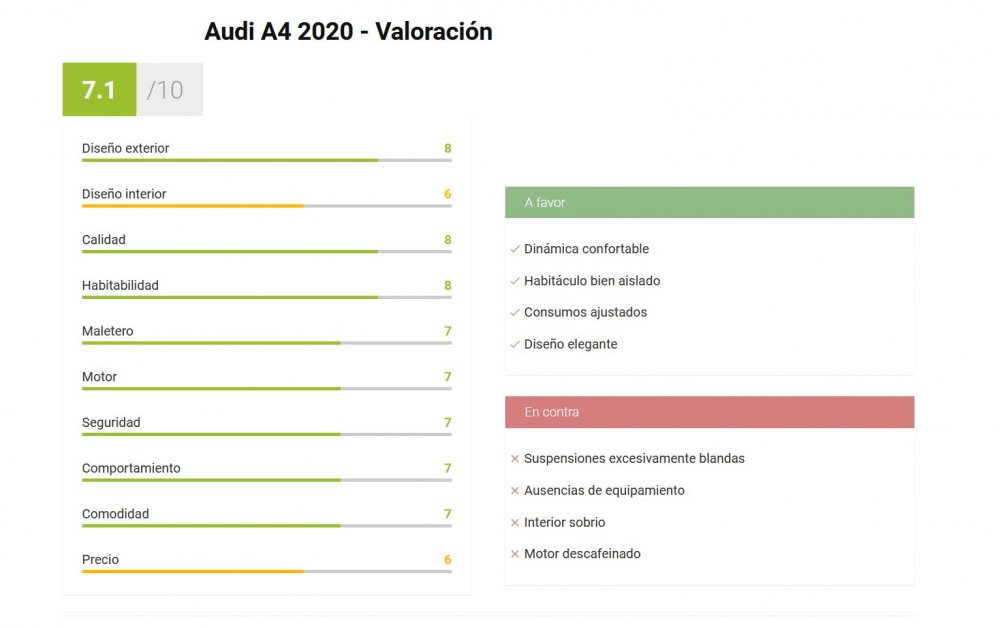Click the checkmark icon before Diseño elegante
The width and height of the screenshot is (1000, 628).
(514, 345)
